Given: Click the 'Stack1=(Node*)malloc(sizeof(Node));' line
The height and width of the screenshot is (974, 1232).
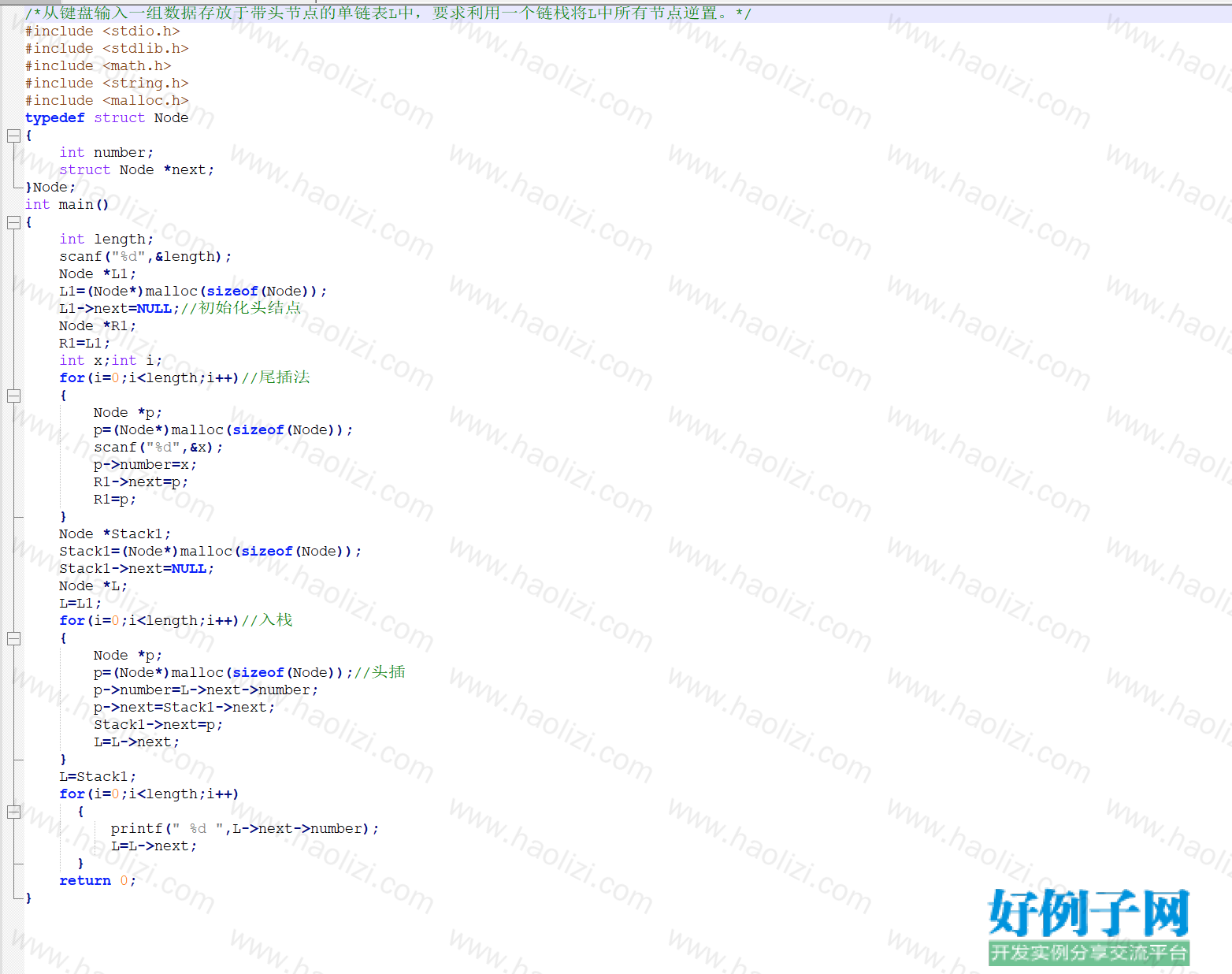Looking at the screenshot, I should point(210,552).
